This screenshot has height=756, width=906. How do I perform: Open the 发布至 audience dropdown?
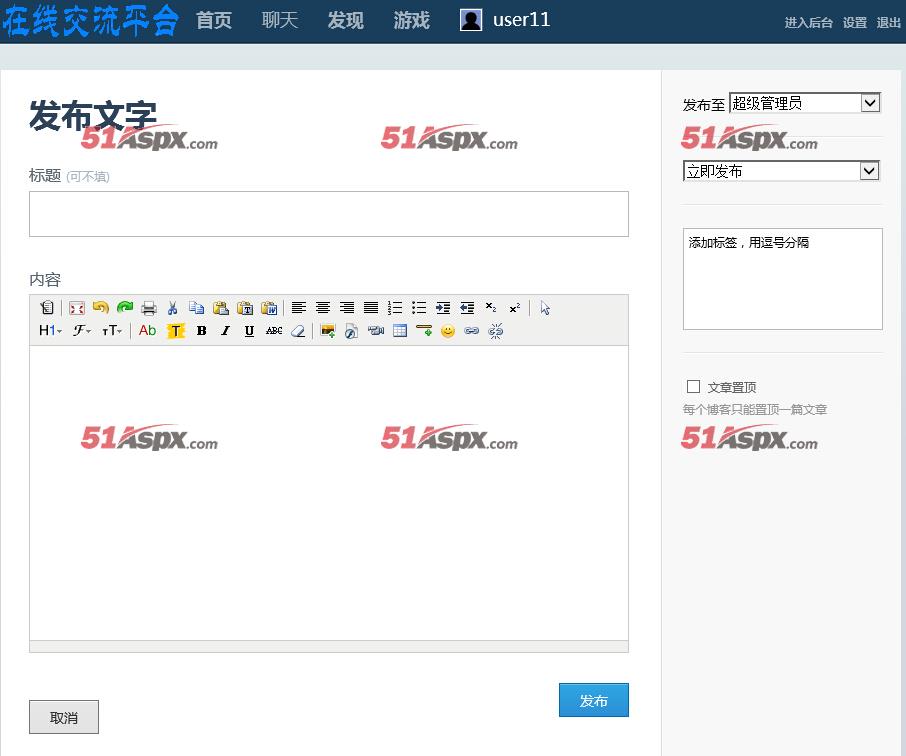point(804,102)
